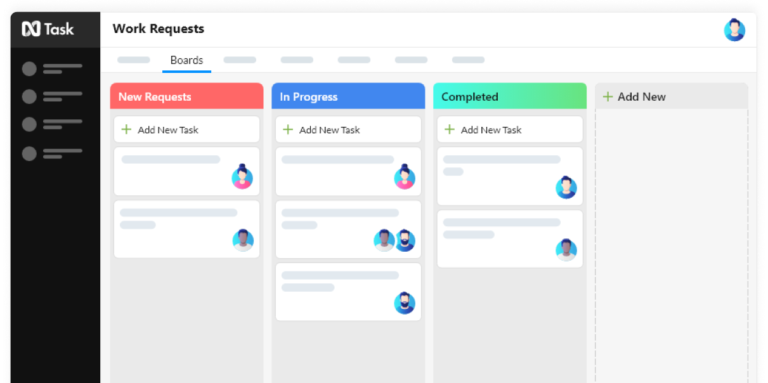The height and width of the screenshot is (383, 768).
Task: Click the plus icon beside Add New column
Action: (608, 96)
